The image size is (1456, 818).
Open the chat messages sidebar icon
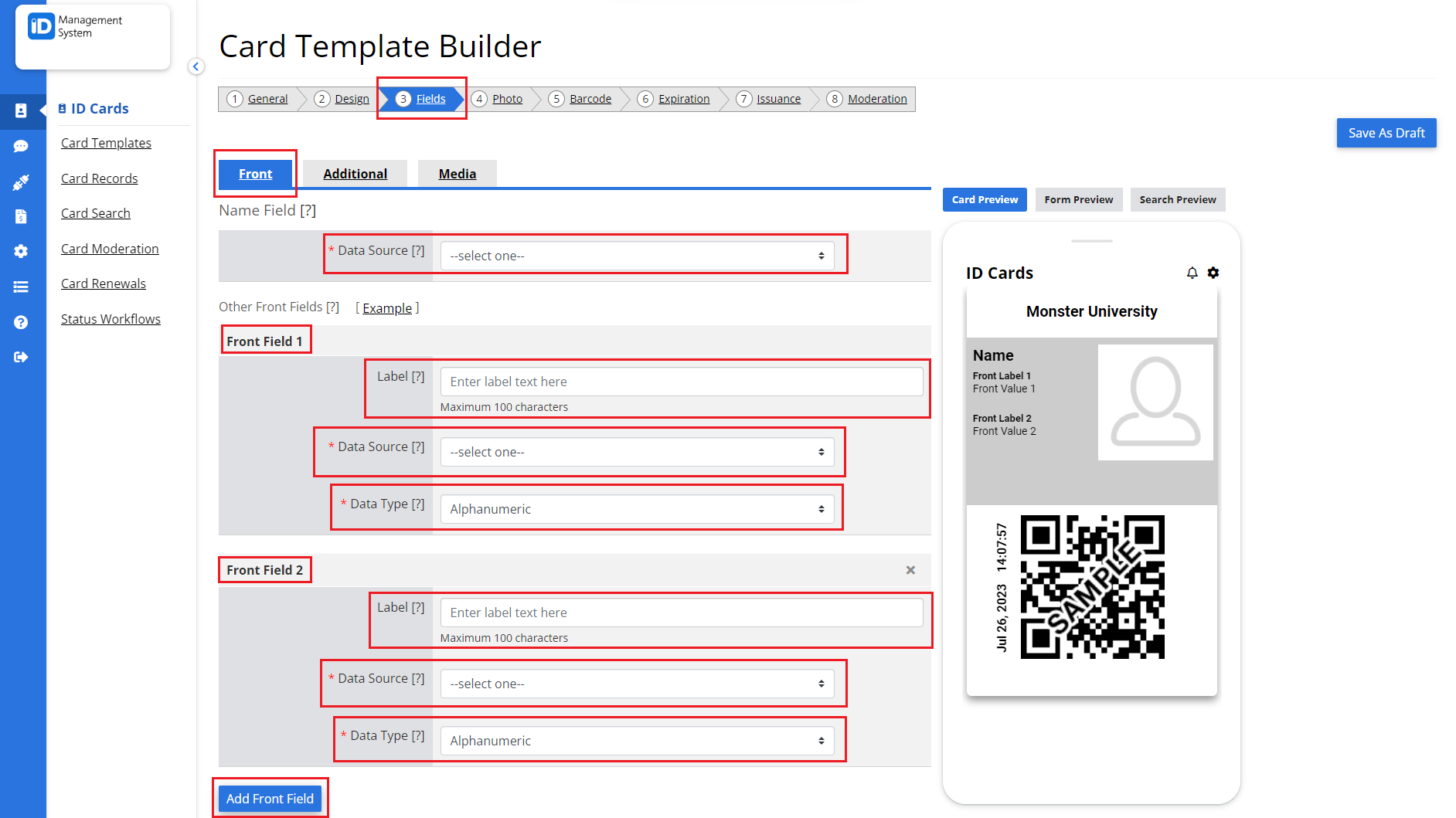21,146
